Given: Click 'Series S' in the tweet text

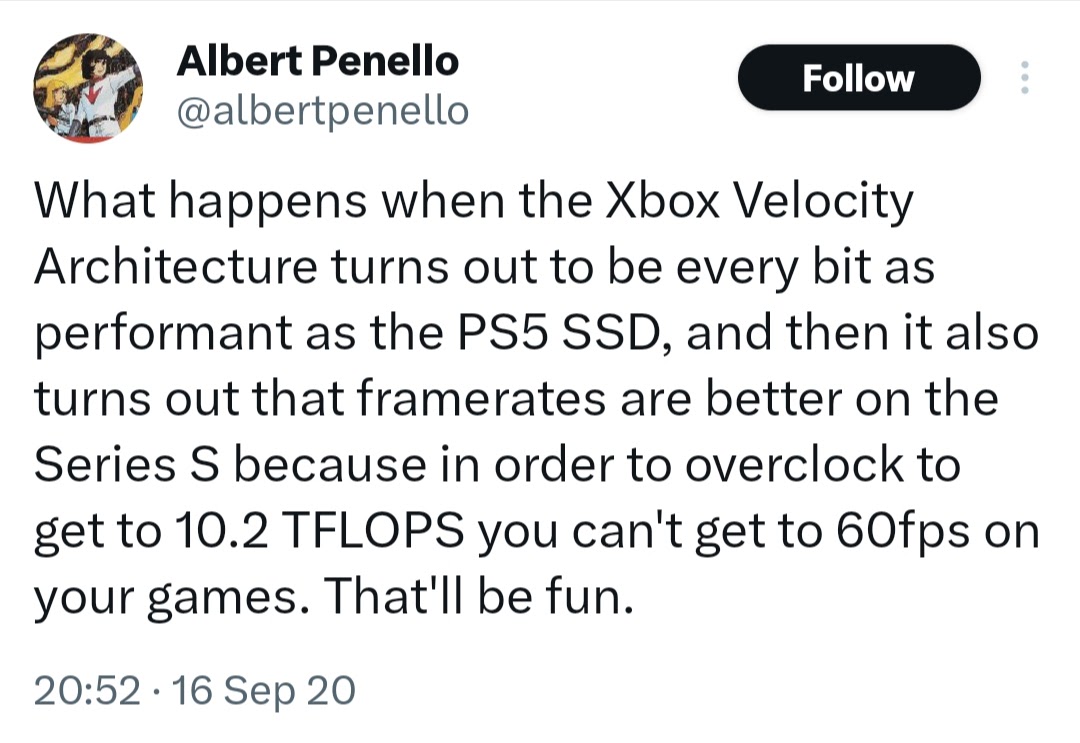Looking at the screenshot, I should pos(127,464).
